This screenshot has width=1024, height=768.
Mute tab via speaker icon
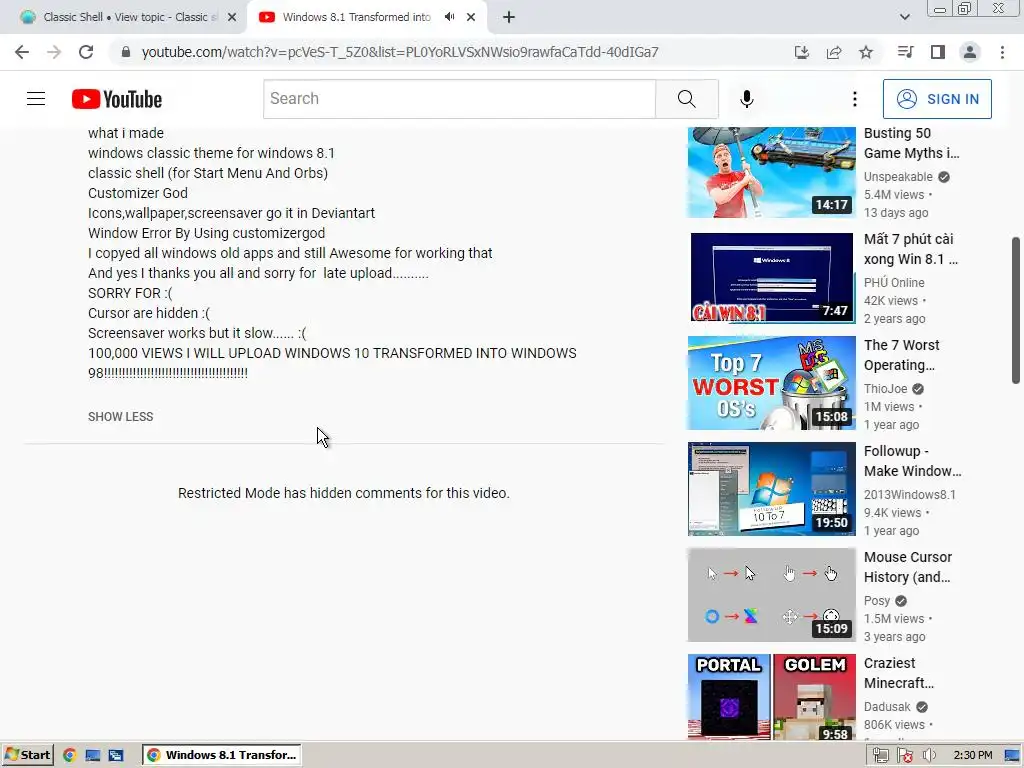[x=449, y=17]
